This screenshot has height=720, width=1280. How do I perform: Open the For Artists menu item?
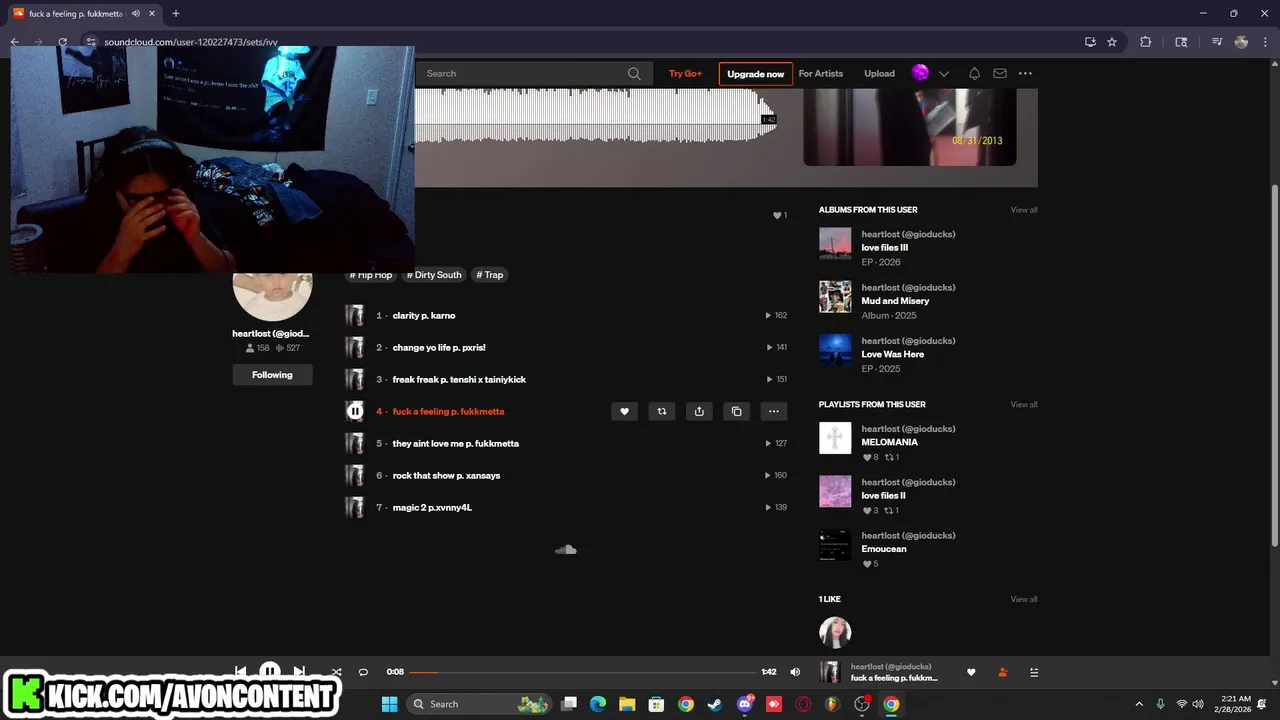(820, 73)
